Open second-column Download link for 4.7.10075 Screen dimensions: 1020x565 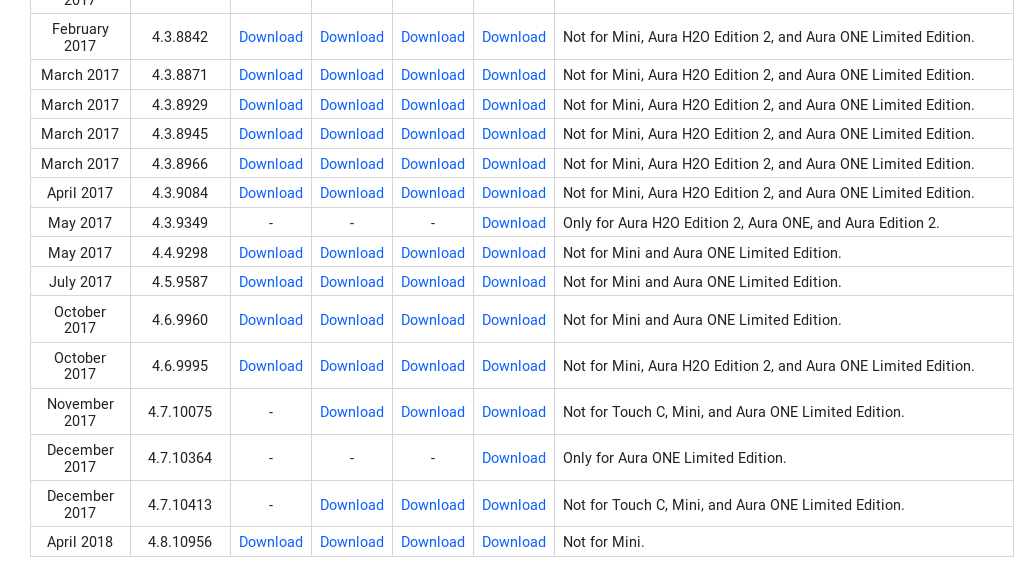[352, 412]
